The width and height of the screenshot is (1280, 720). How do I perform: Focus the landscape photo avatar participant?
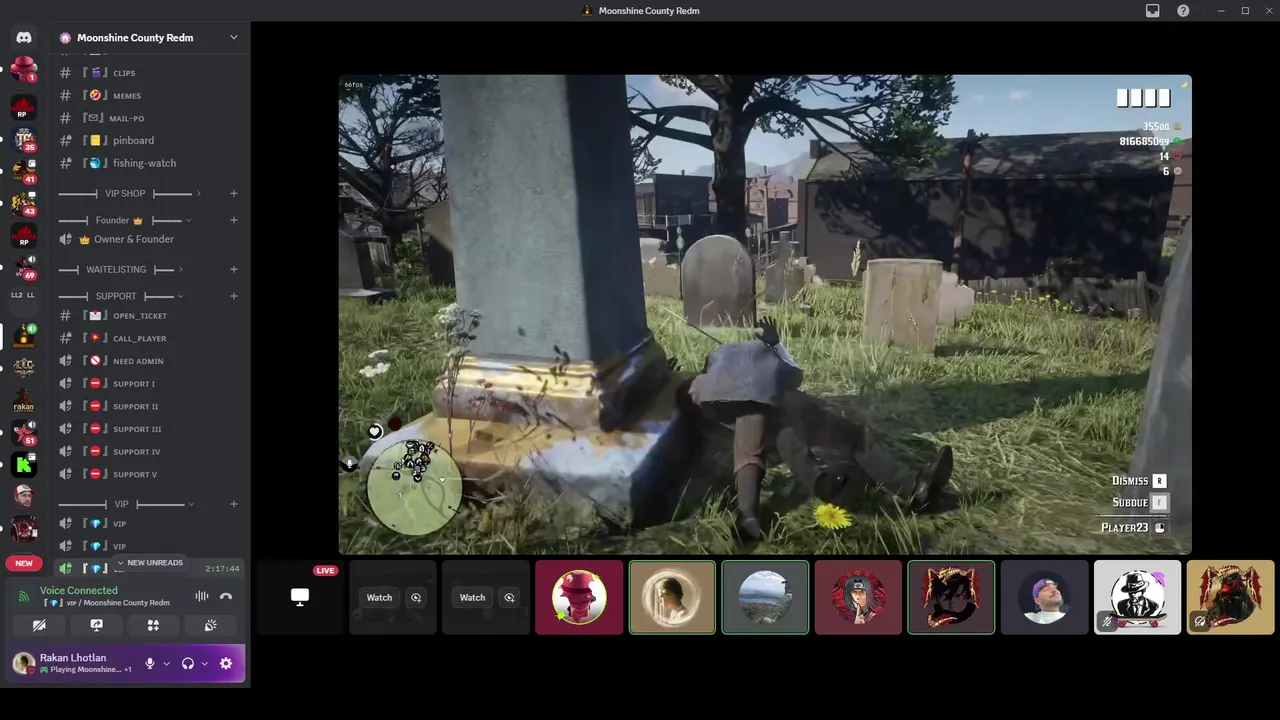coord(765,597)
